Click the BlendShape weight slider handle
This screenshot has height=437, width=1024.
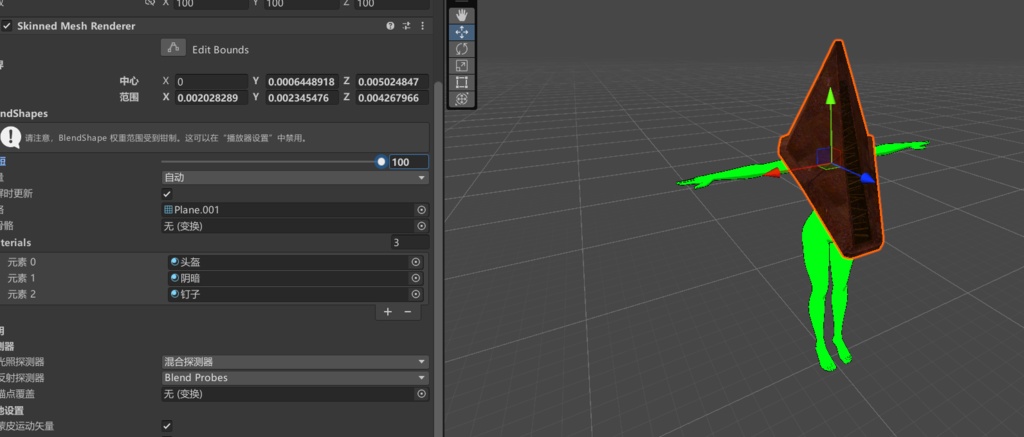pos(381,161)
